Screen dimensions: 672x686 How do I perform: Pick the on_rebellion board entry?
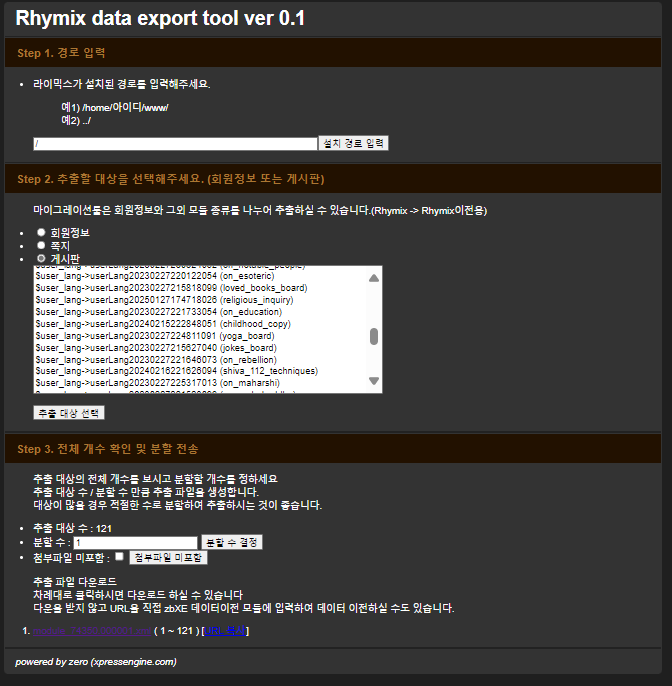[202, 360]
